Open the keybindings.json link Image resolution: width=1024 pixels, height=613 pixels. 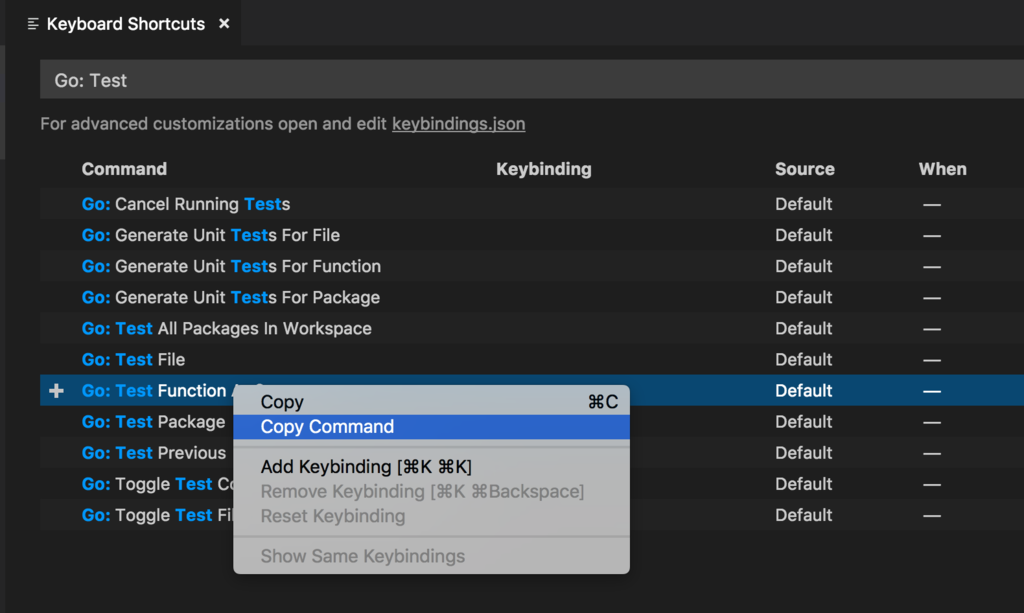click(x=458, y=123)
